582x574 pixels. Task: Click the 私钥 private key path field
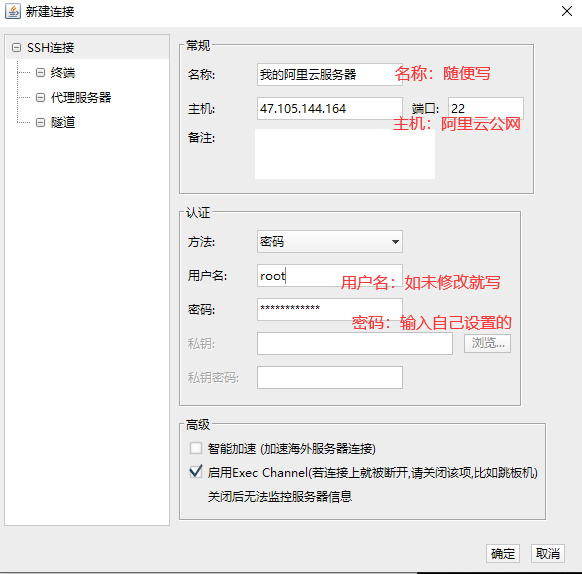coord(354,343)
